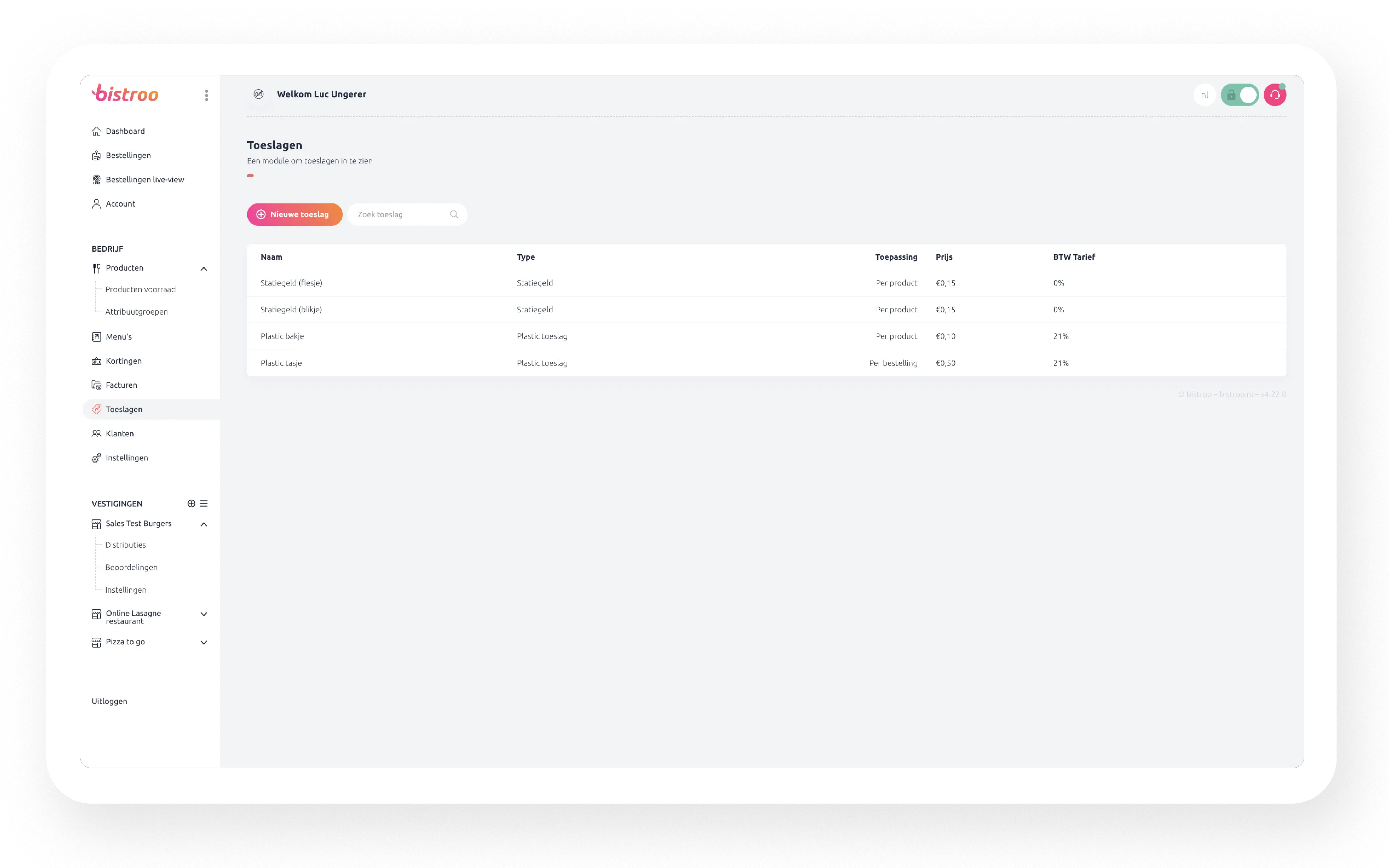Toggle Sales Test Burgers location expanded
1389x868 pixels.
[205, 523]
